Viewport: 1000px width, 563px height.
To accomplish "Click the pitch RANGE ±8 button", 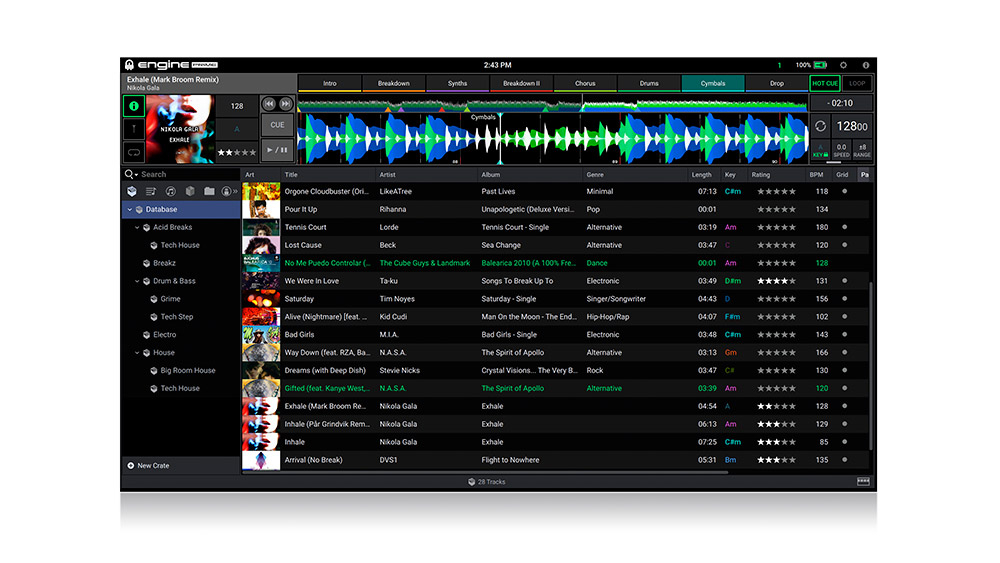I will (x=862, y=150).
